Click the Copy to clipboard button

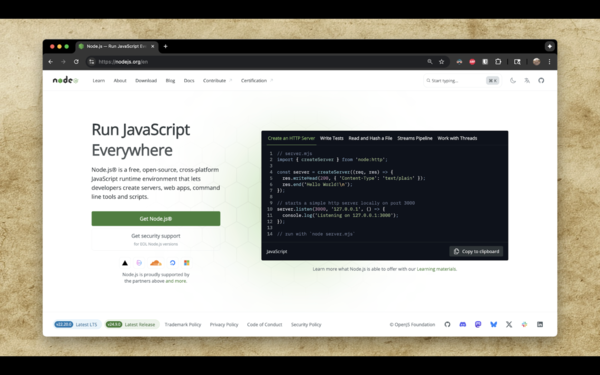476,251
